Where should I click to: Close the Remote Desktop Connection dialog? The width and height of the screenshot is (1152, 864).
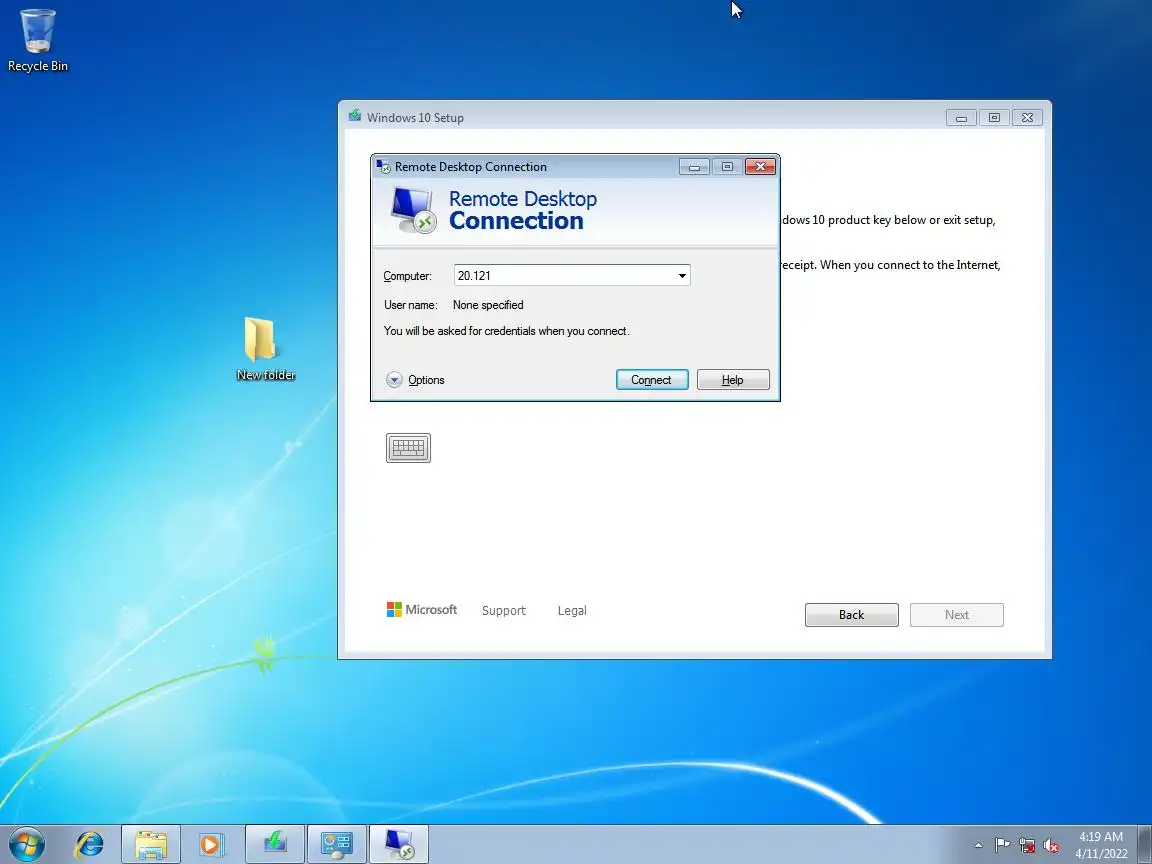coord(760,167)
